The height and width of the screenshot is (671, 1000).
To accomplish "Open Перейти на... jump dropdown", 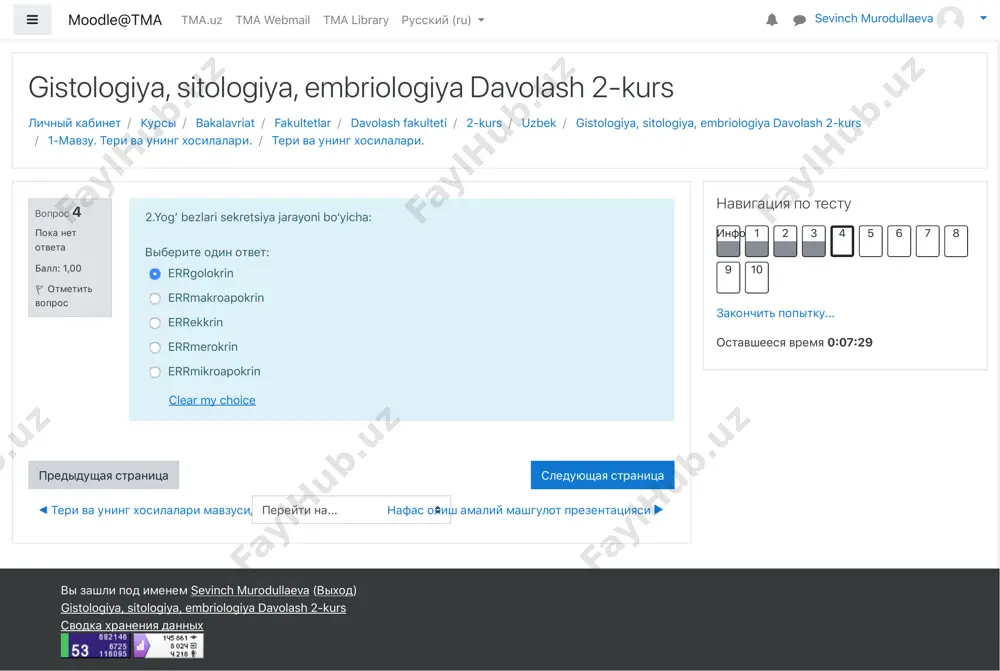I will tap(351, 510).
